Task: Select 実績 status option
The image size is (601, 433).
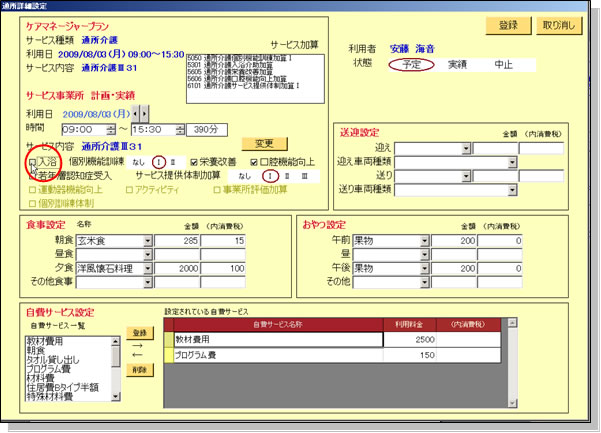Action: 457,65
